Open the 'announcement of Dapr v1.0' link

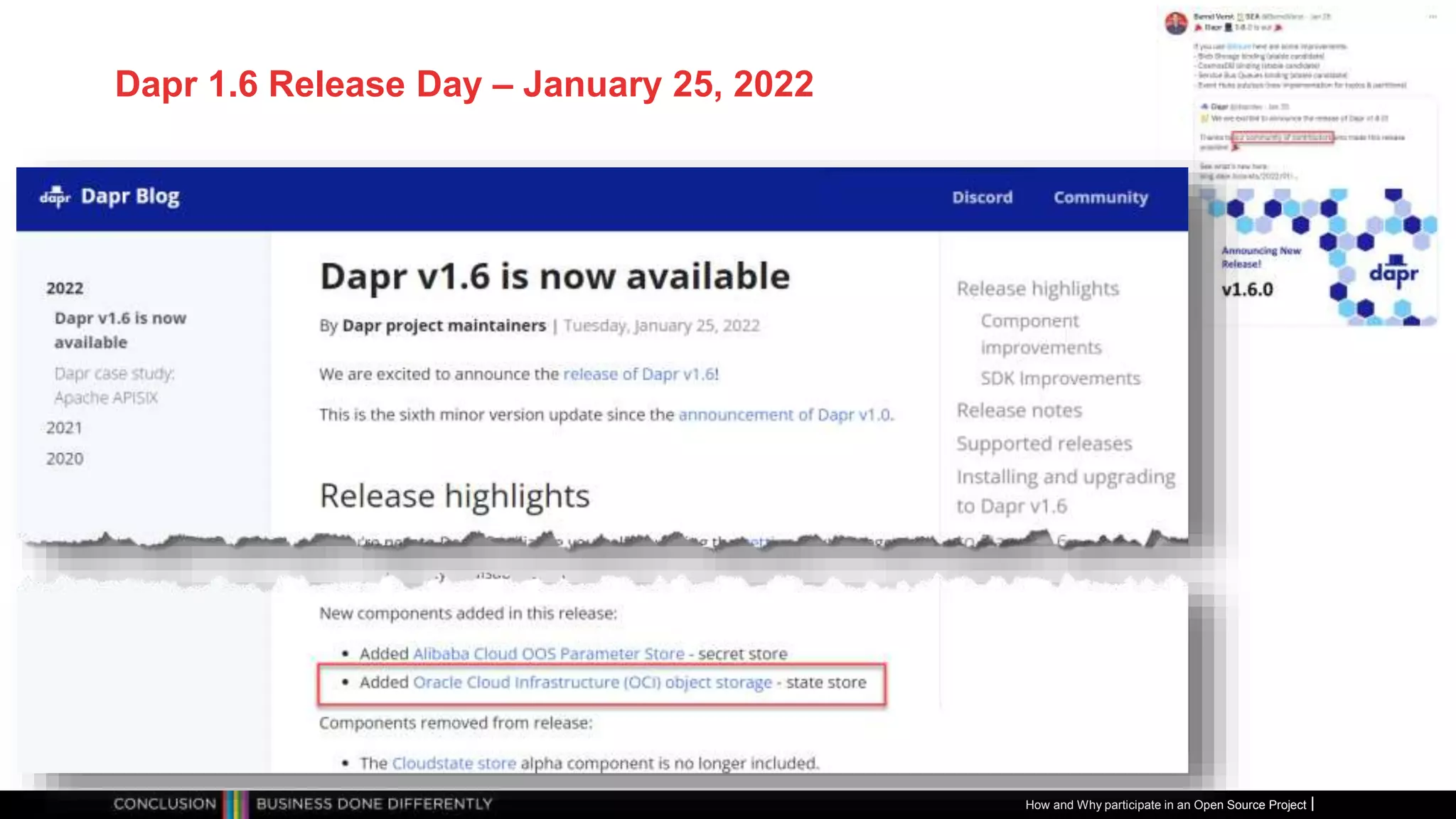(x=786, y=414)
